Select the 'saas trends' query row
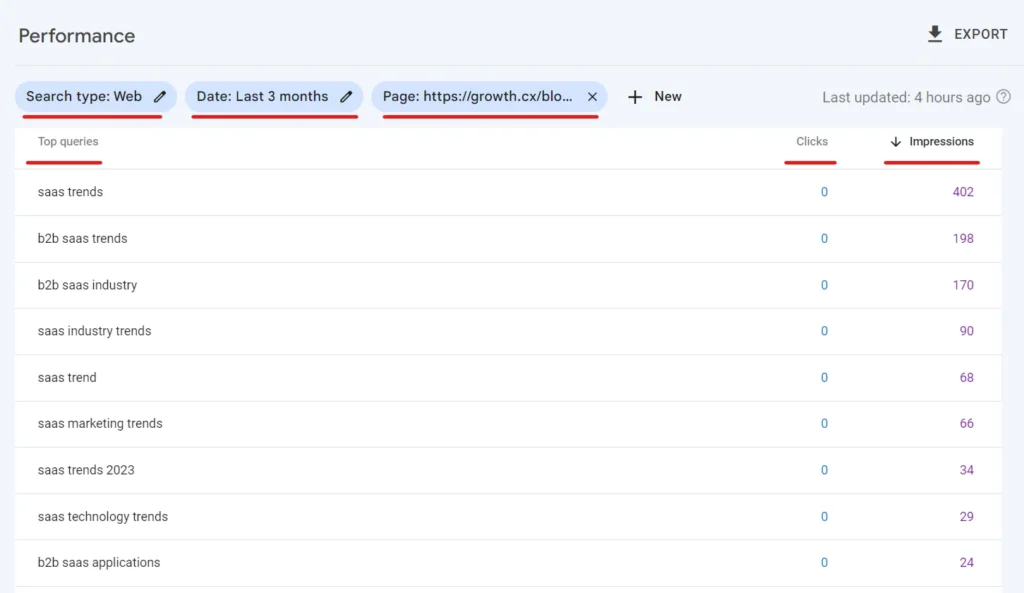This screenshot has height=593, width=1024. [x=508, y=192]
